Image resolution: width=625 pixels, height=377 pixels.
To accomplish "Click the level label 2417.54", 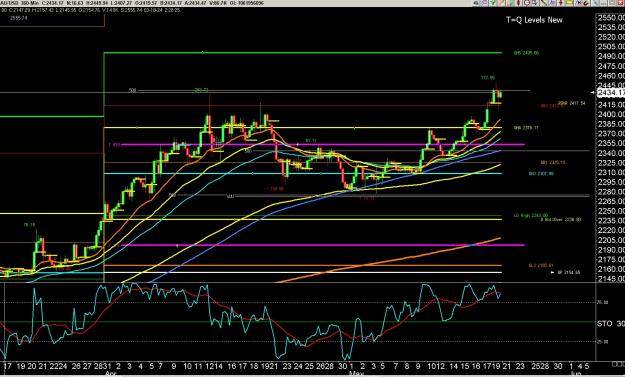I will [x=572, y=104].
